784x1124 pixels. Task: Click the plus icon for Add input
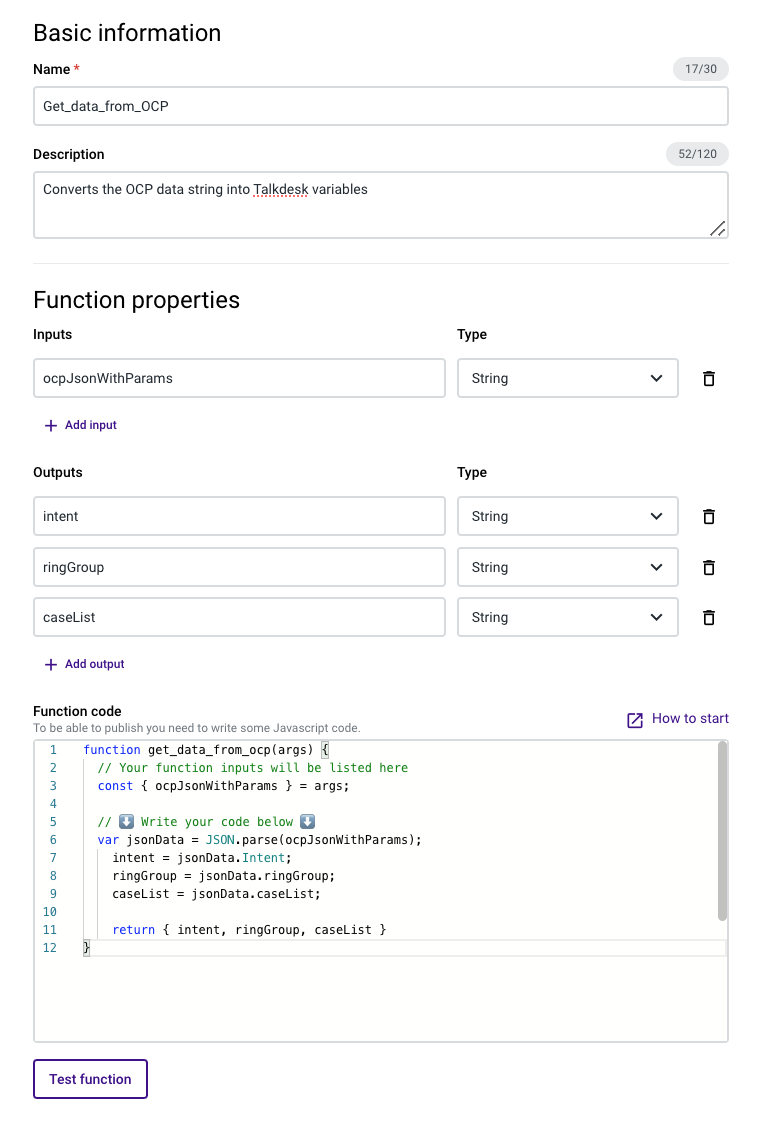51,426
